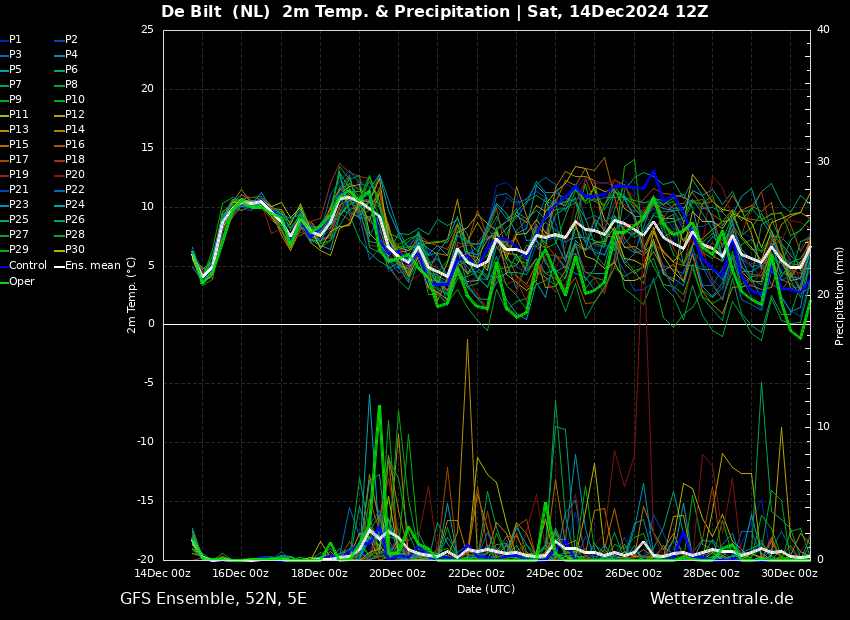Click the Date (UTC) axis title

coord(486,590)
